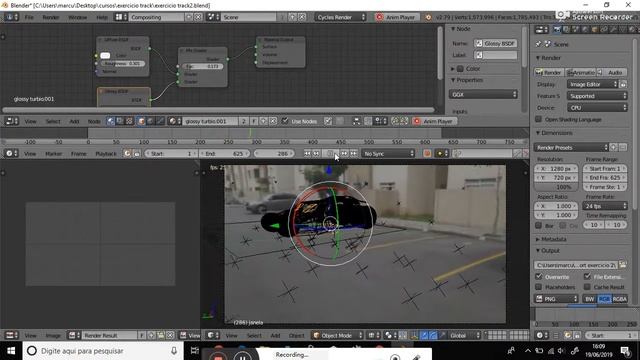Click the timeline current frame field 286
Viewport: 640px width, 360px height.
click(x=274, y=153)
